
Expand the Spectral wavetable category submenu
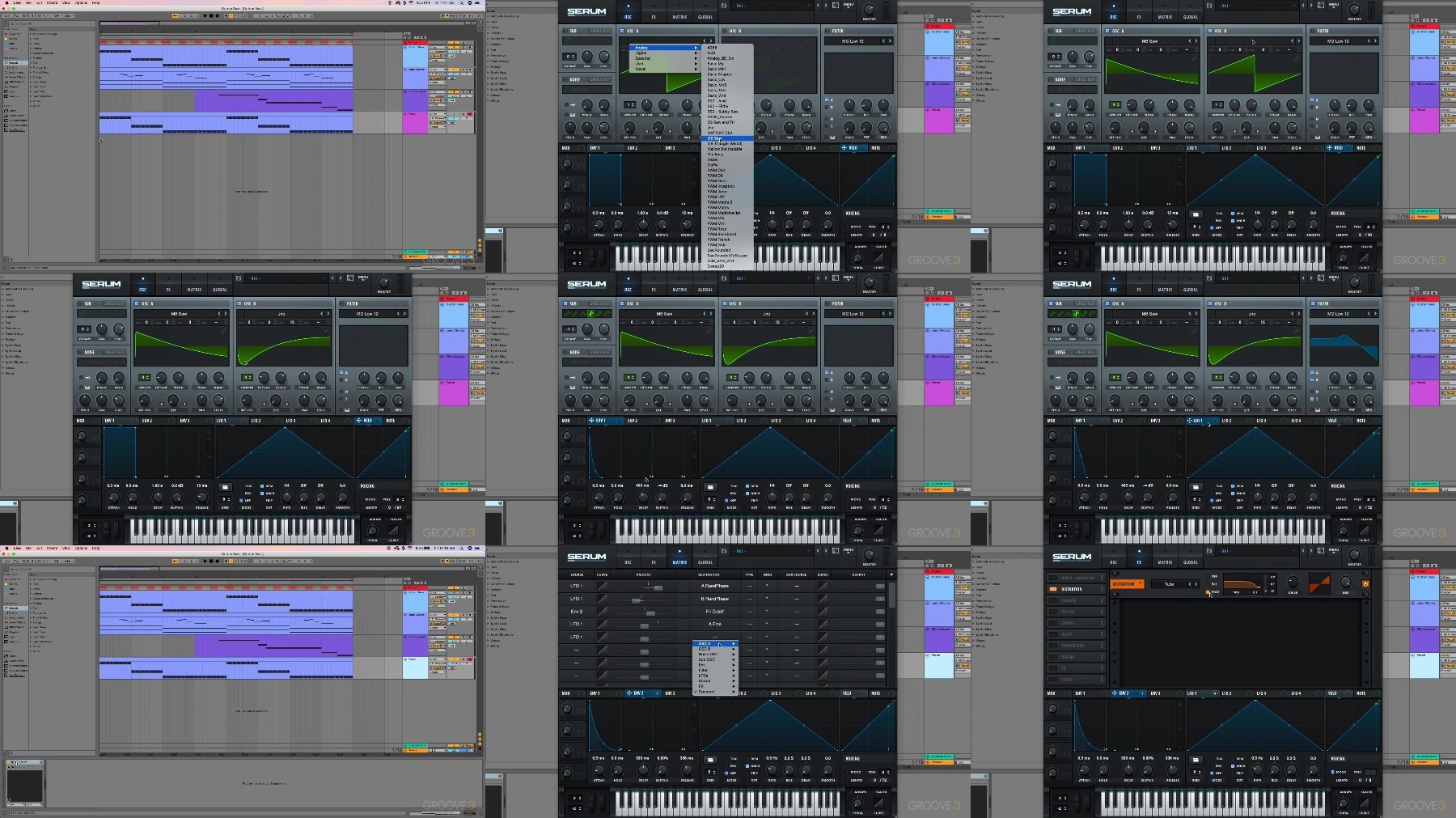pos(665,58)
